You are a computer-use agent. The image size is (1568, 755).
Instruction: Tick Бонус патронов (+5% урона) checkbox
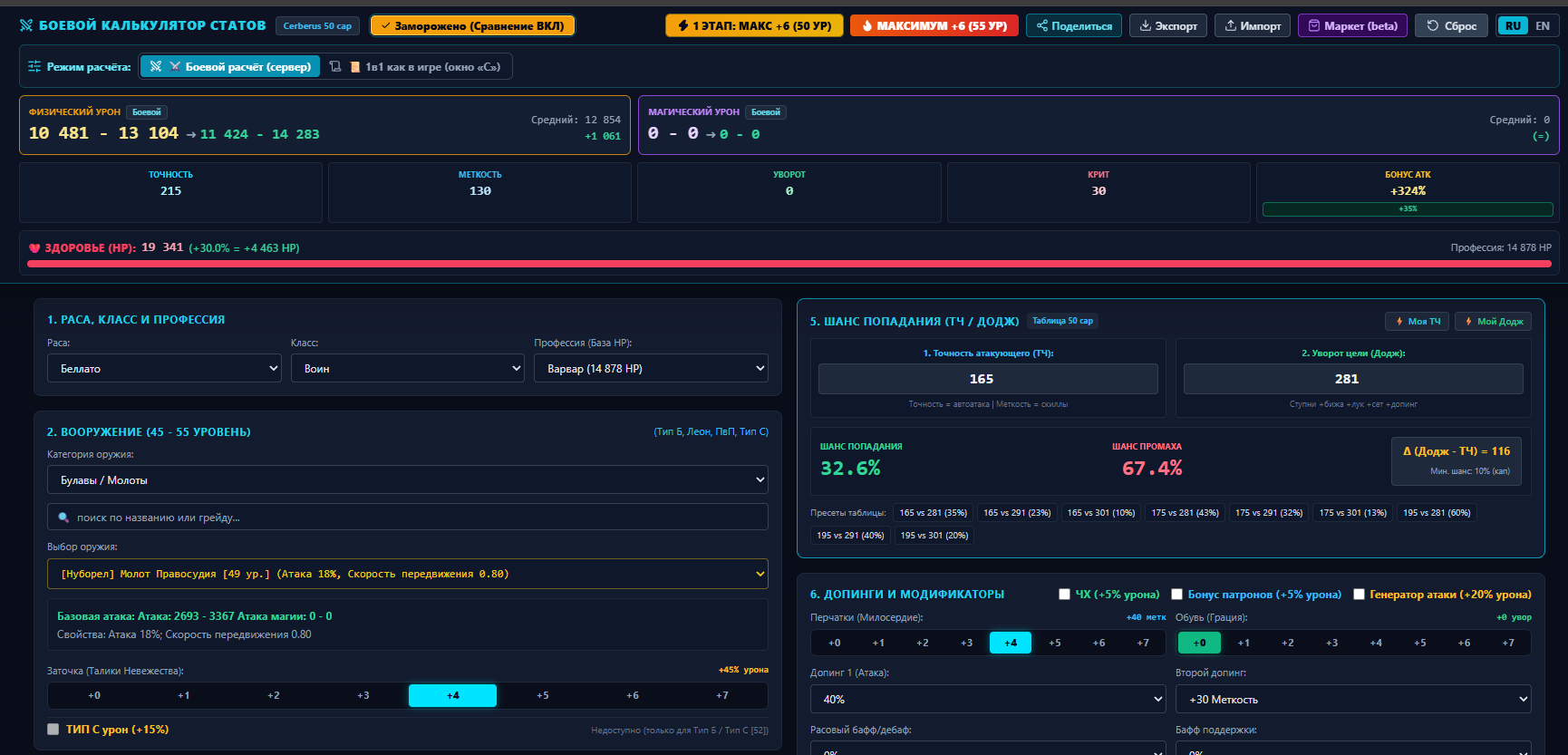tap(1176, 595)
